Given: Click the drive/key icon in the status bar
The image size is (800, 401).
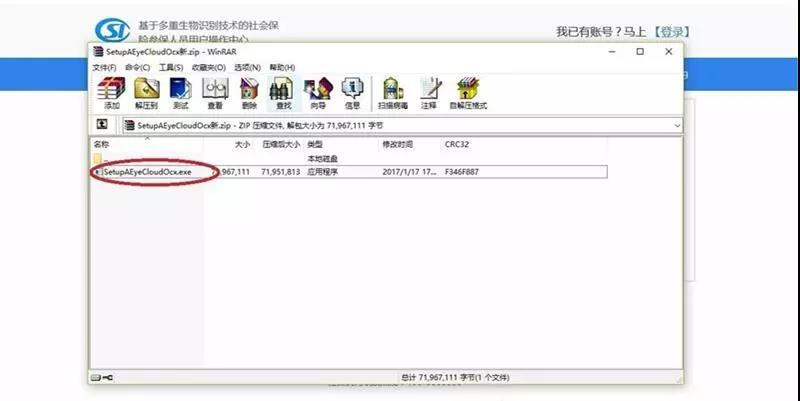Looking at the screenshot, I should [x=102, y=378].
